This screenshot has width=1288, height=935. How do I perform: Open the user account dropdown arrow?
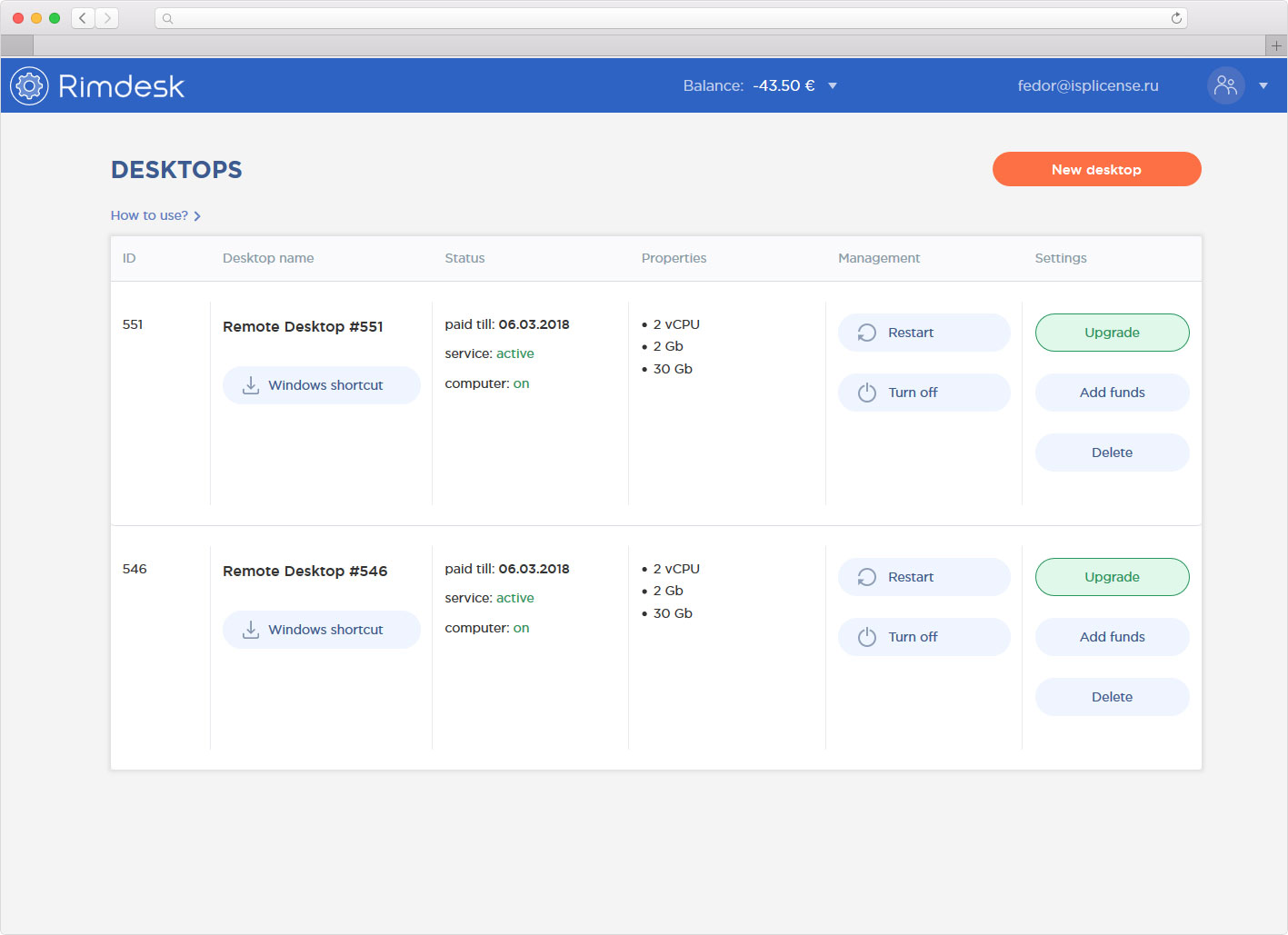pyautogui.click(x=1263, y=86)
